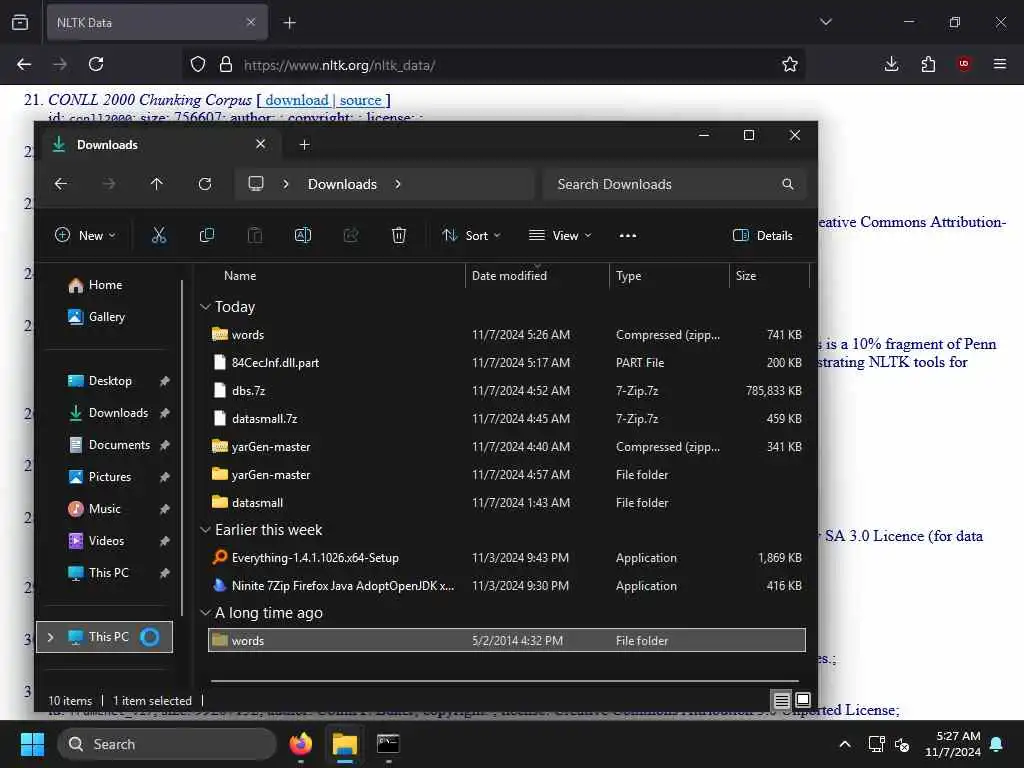Screen dimensions: 1024x768
Task: Open Firefox view icon at tab strip start
Action: 20,22
